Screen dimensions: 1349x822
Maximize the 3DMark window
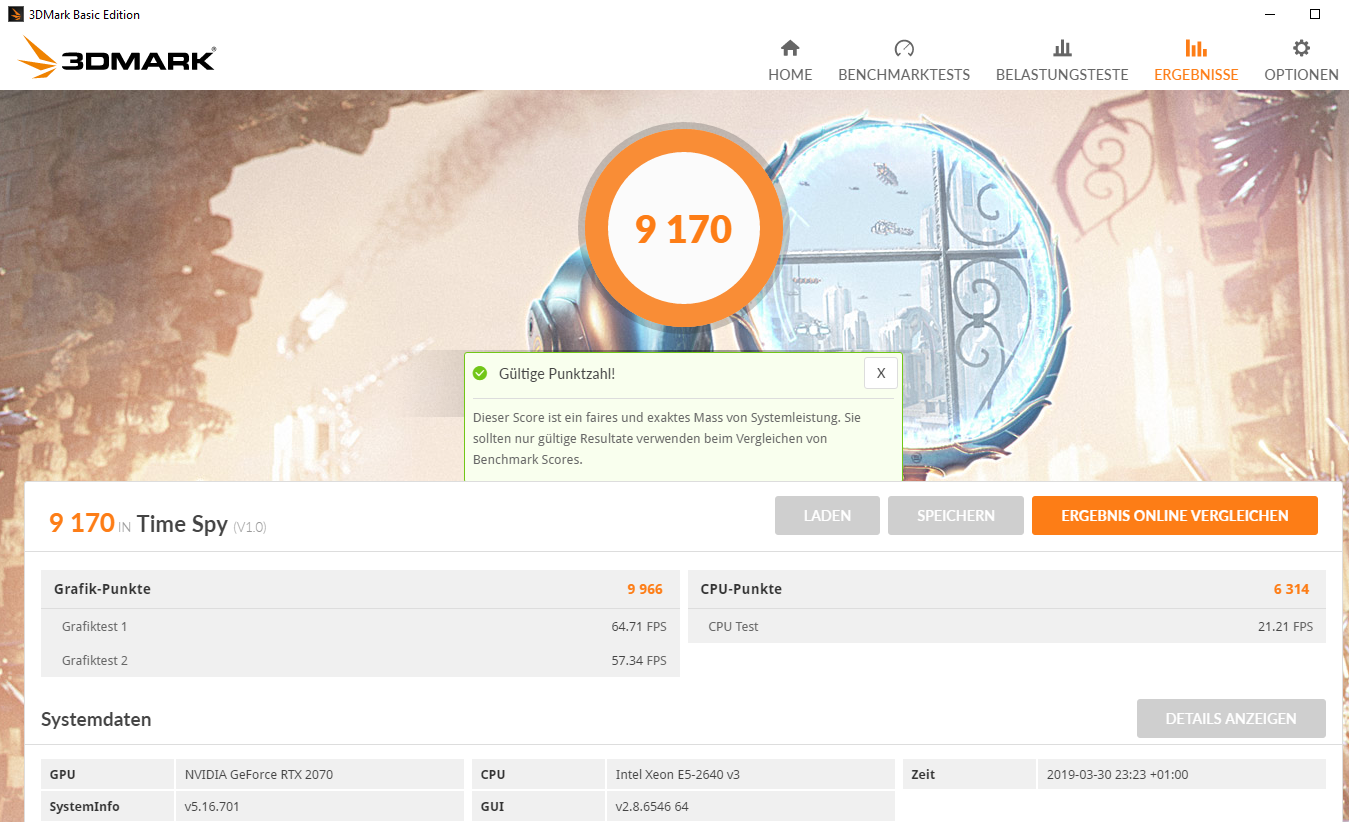pos(1315,14)
